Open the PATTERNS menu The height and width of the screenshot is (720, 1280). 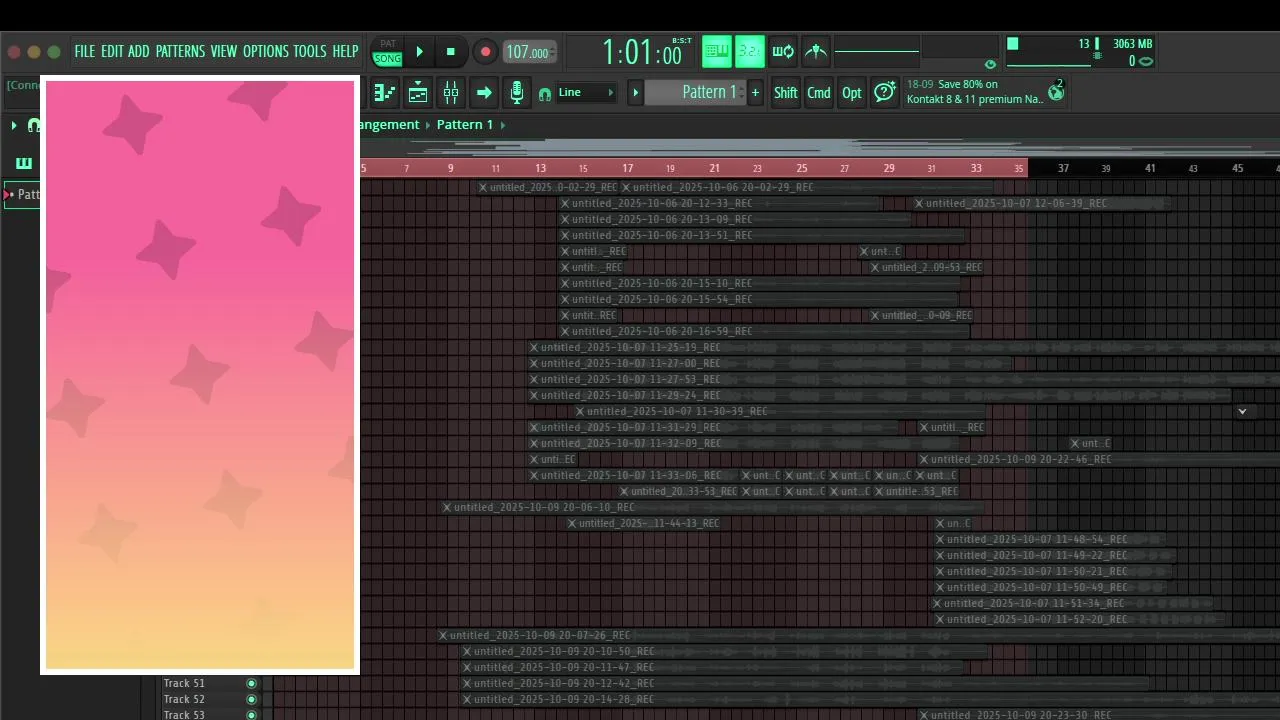[180, 51]
